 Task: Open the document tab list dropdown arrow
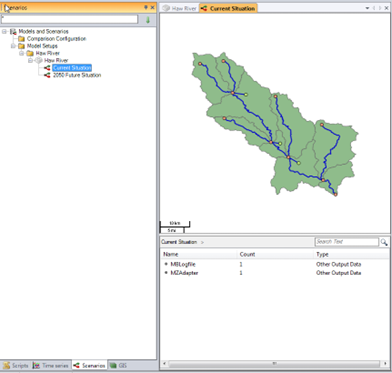(367, 8)
